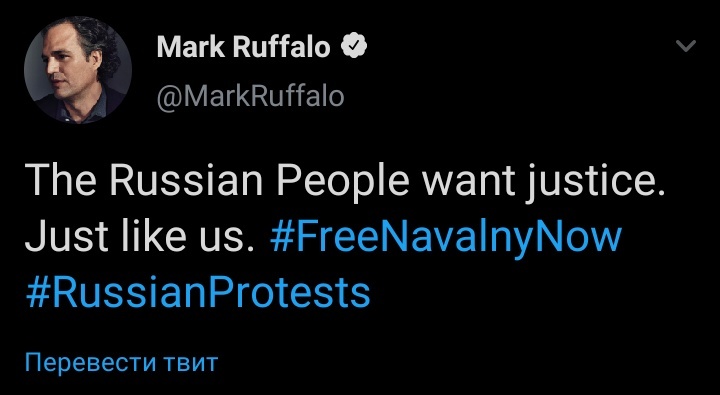Click the word "want" in the tweet

click(468, 181)
